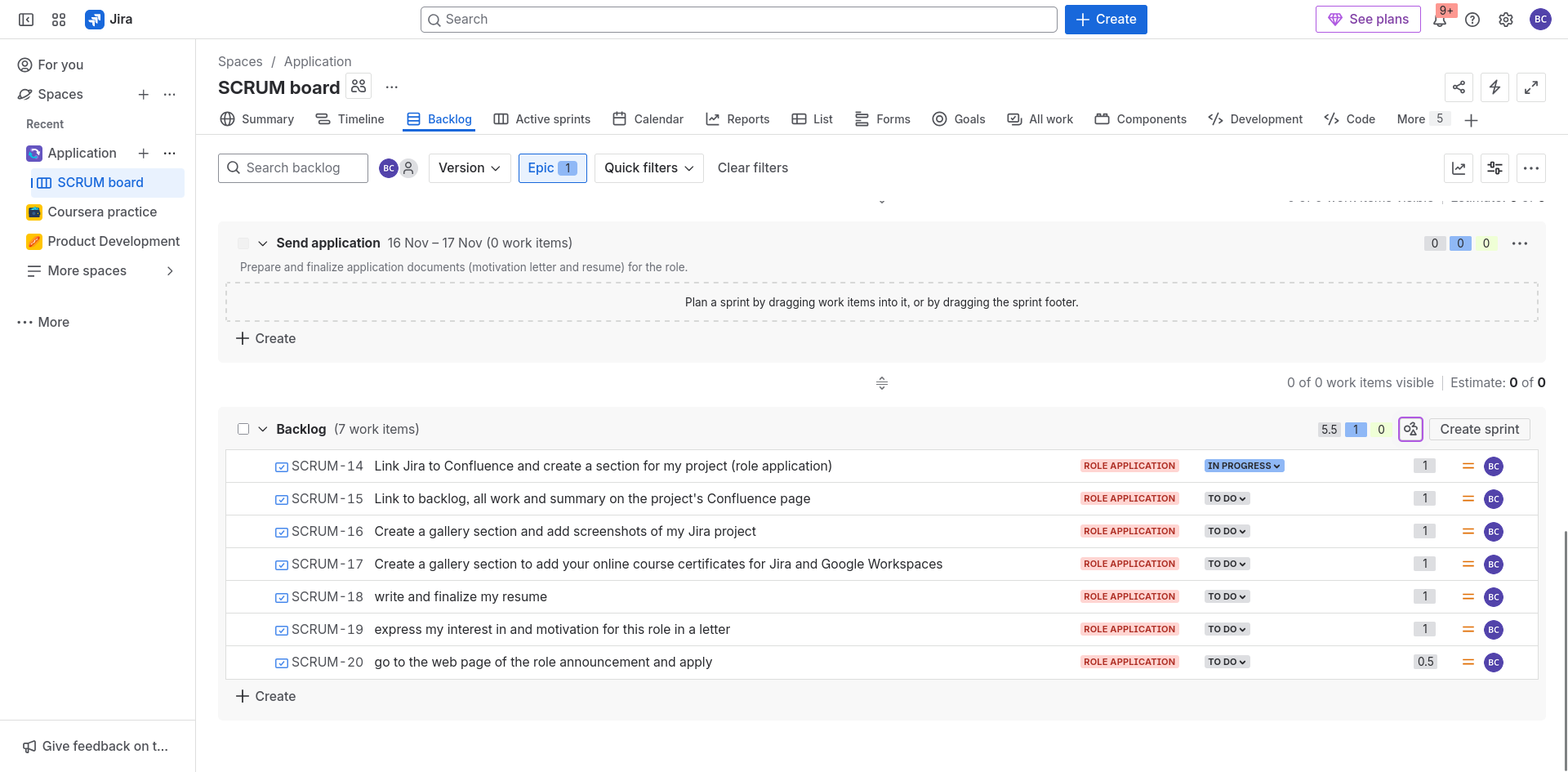Open the Timeline tab
The height and width of the screenshot is (772, 1568).
350,119
